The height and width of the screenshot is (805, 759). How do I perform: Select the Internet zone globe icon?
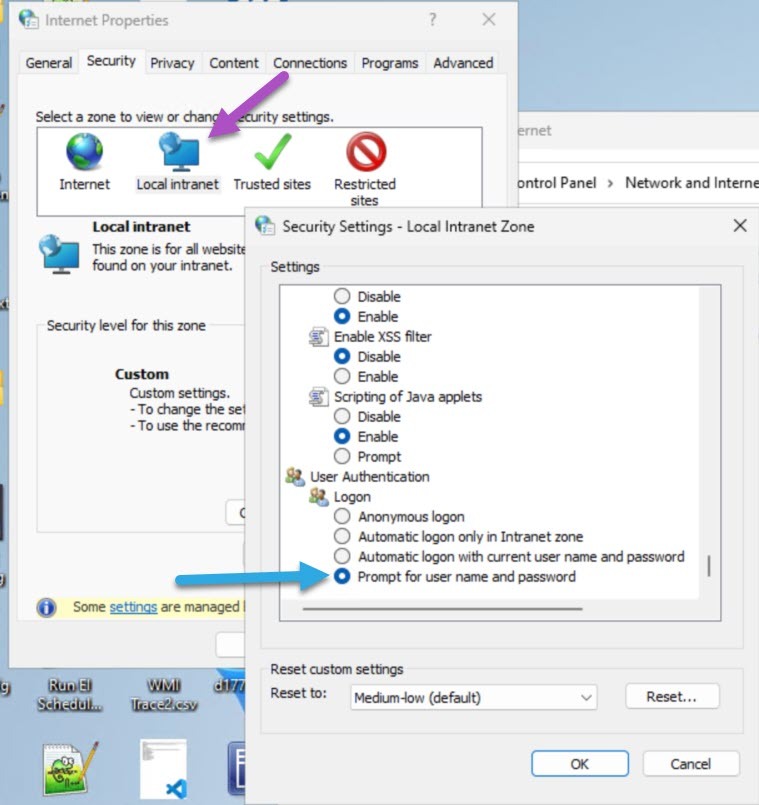[84, 153]
